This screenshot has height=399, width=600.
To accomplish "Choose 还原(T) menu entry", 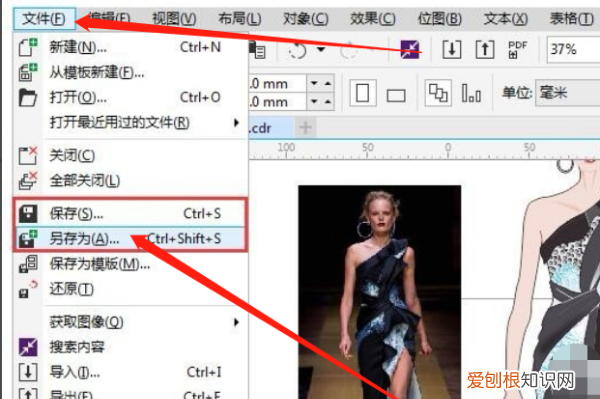I will tap(130, 289).
